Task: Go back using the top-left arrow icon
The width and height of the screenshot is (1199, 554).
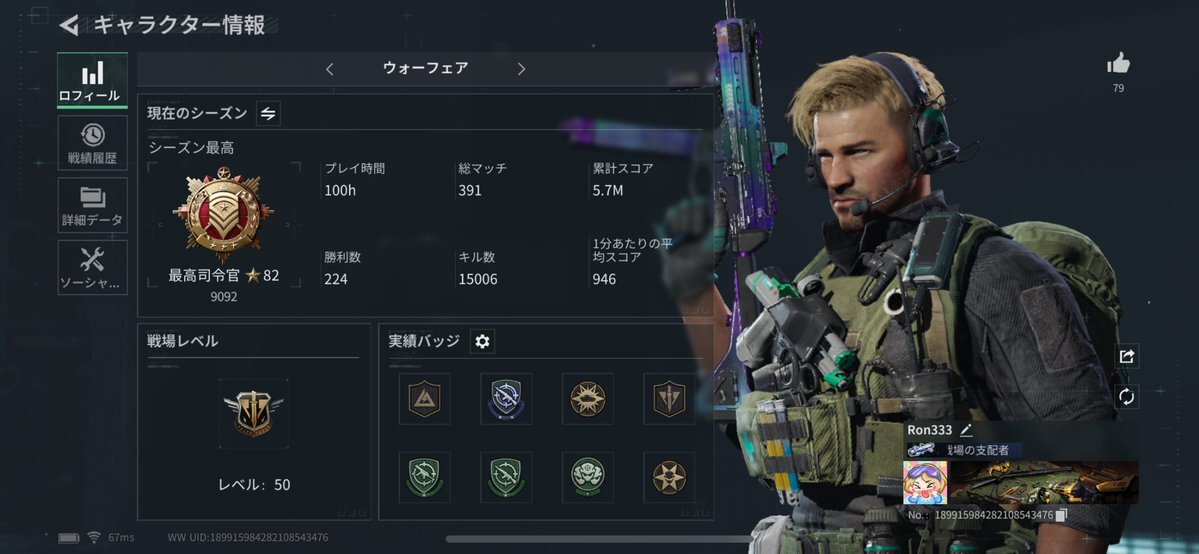Action: (69, 25)
